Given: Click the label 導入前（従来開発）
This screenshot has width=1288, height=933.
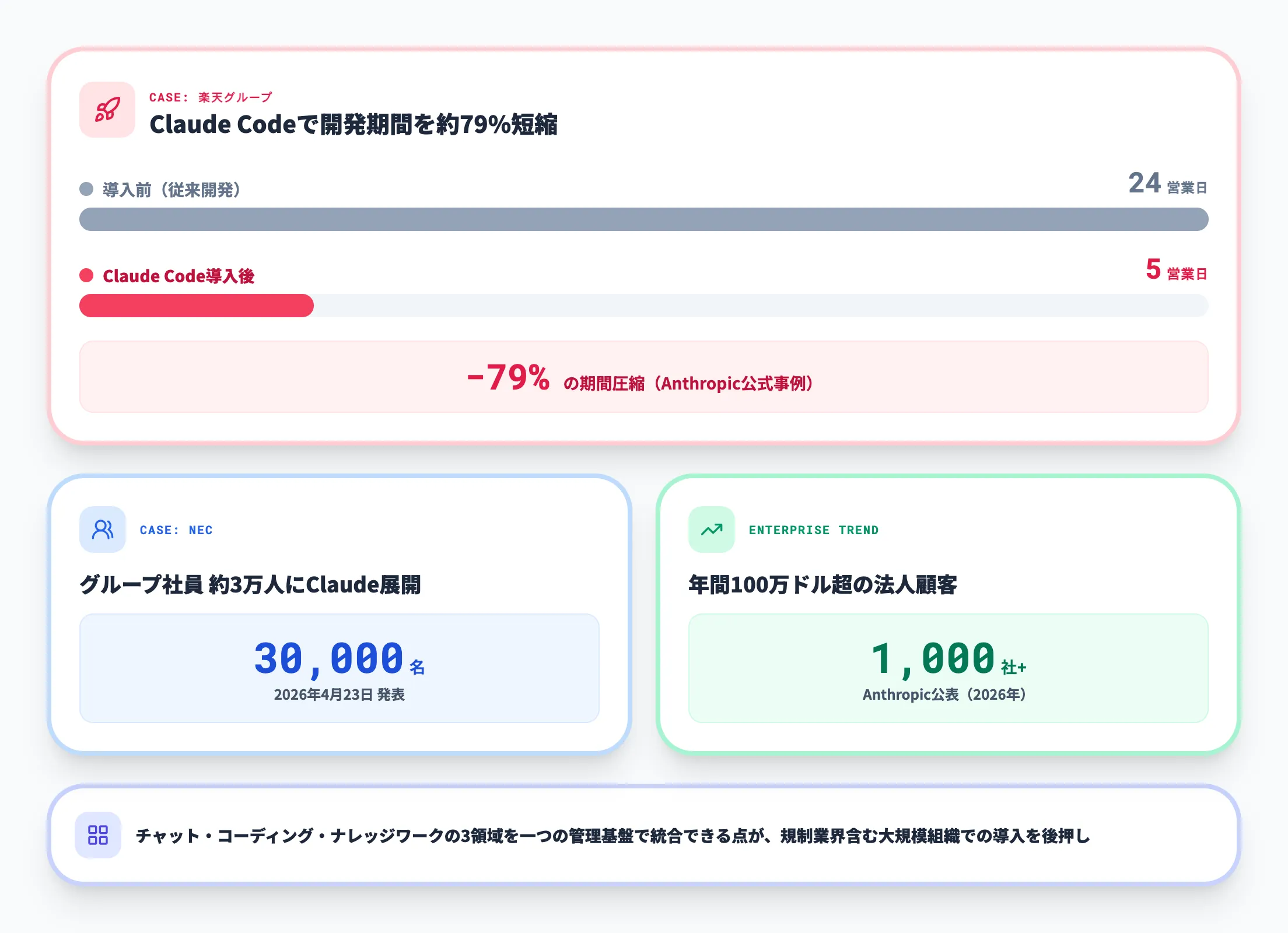Looking at the screenshot, I should pos(171,190).
